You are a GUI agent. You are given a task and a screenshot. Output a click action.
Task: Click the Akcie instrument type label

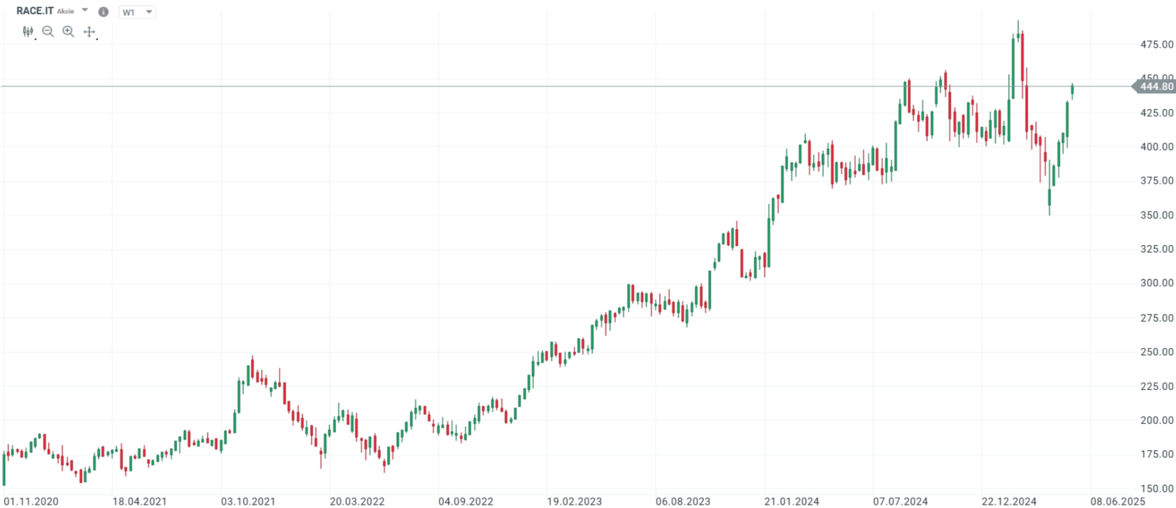pos(66,11)
